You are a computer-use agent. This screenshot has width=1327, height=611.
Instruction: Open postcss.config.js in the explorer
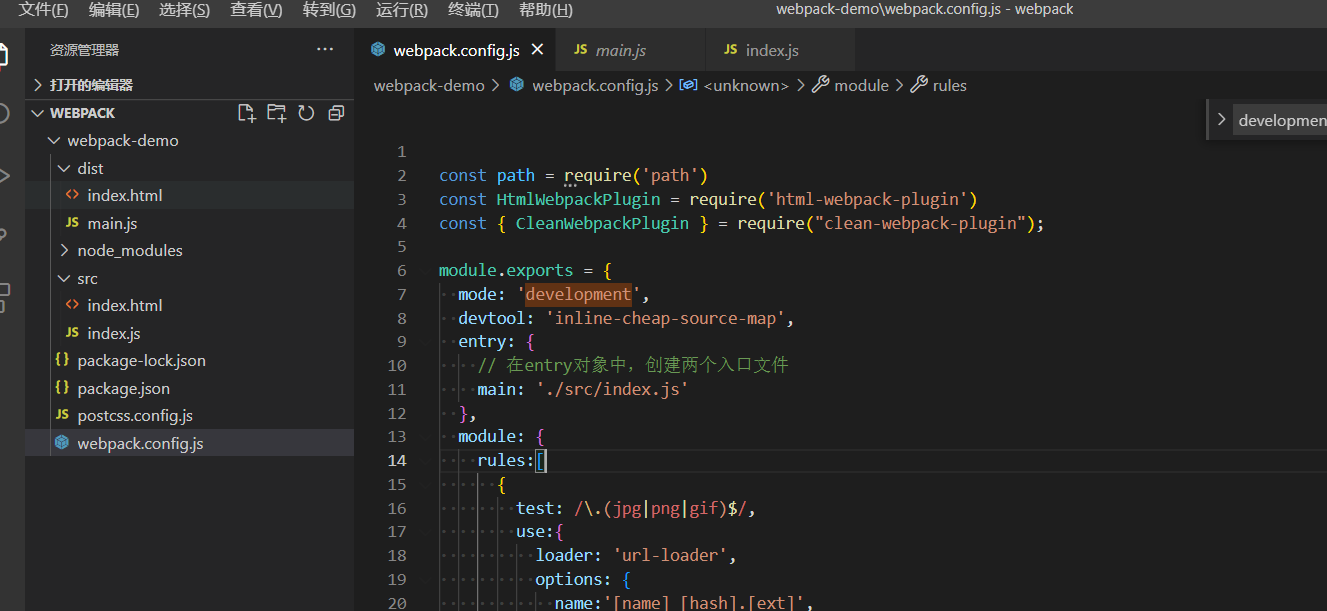190,416
